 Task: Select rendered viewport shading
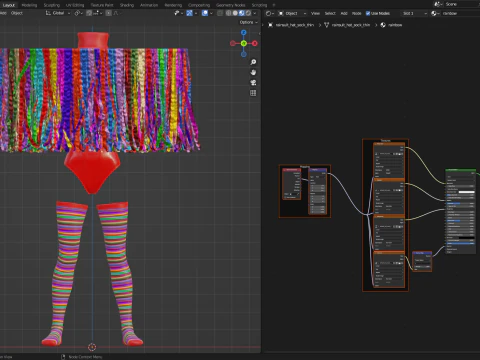(248, 13)
